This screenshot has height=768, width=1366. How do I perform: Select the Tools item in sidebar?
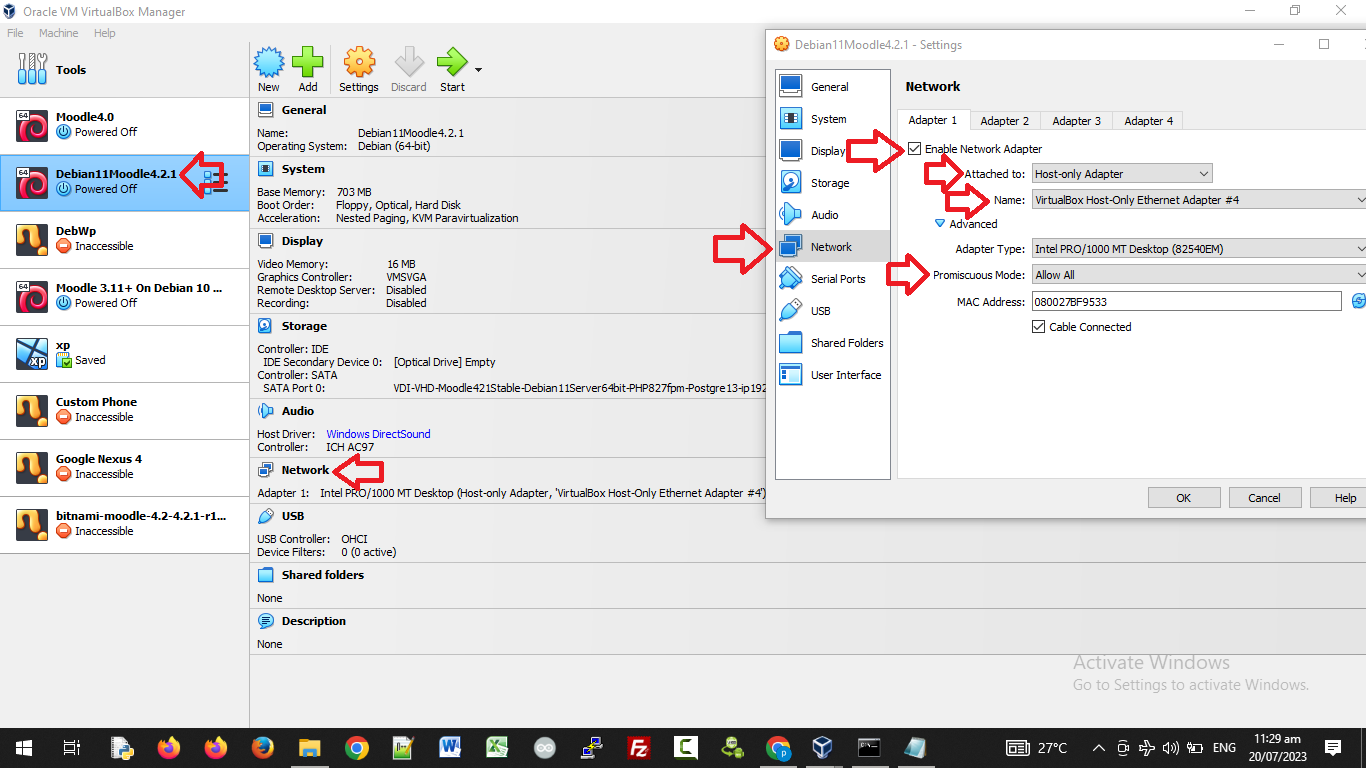[x=124, y=70]
